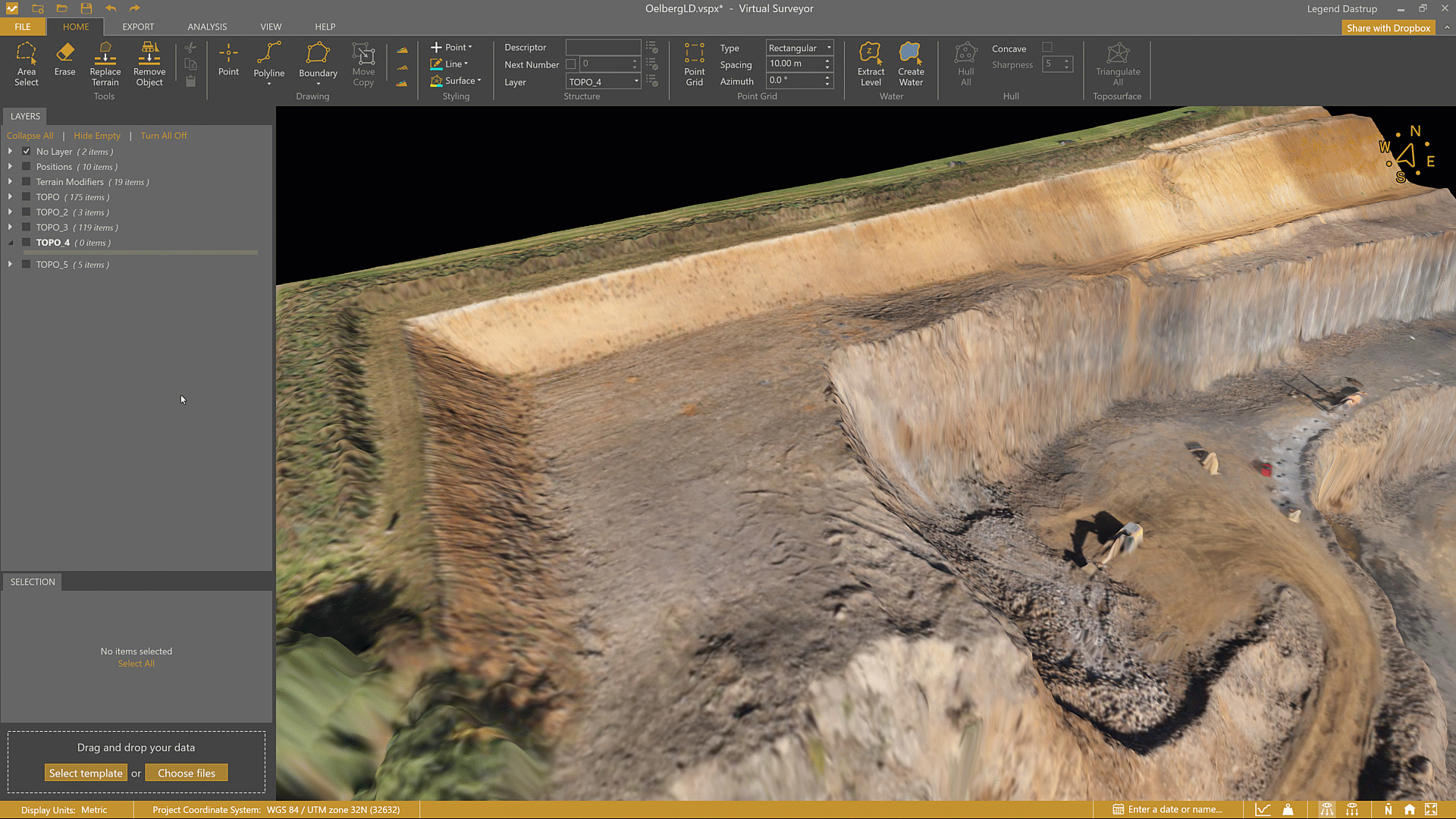Uncheck the No Layer visibility checkbox
The height and width of the screenshot is (819, 1456).
pyautogui.click(x=27, y=152)
